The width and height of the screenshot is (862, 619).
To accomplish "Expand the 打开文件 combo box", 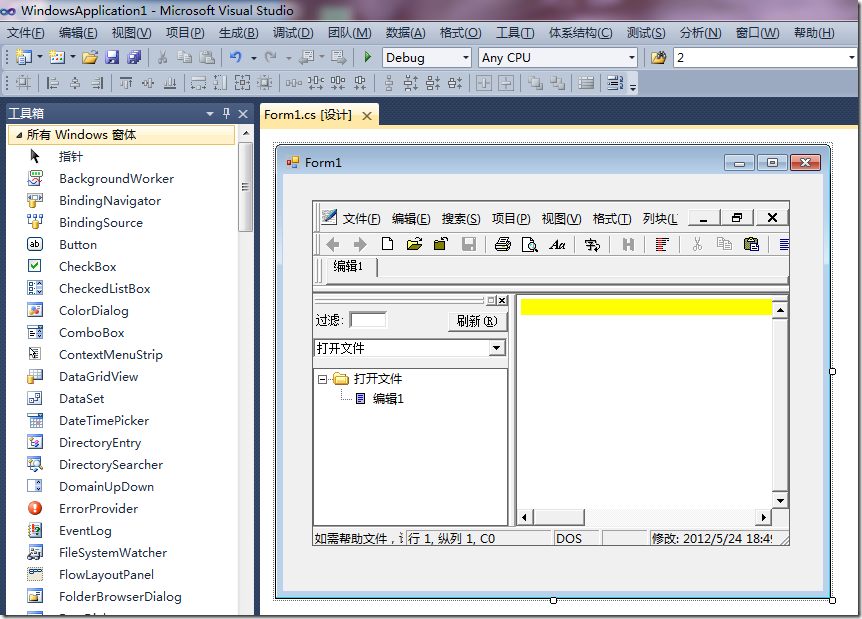I will click(x=496, y=349).
